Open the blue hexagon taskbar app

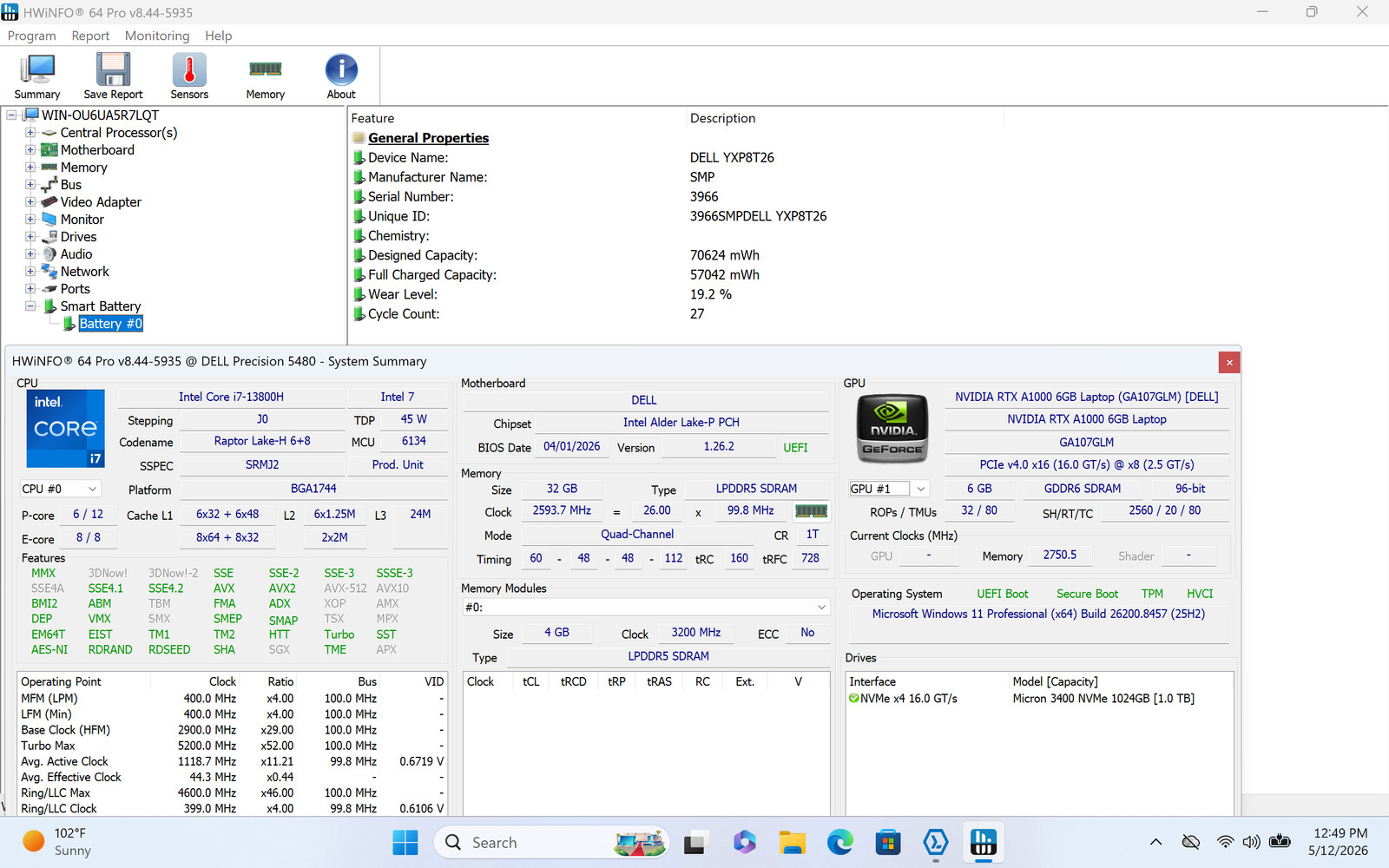(x=935, y=842)
